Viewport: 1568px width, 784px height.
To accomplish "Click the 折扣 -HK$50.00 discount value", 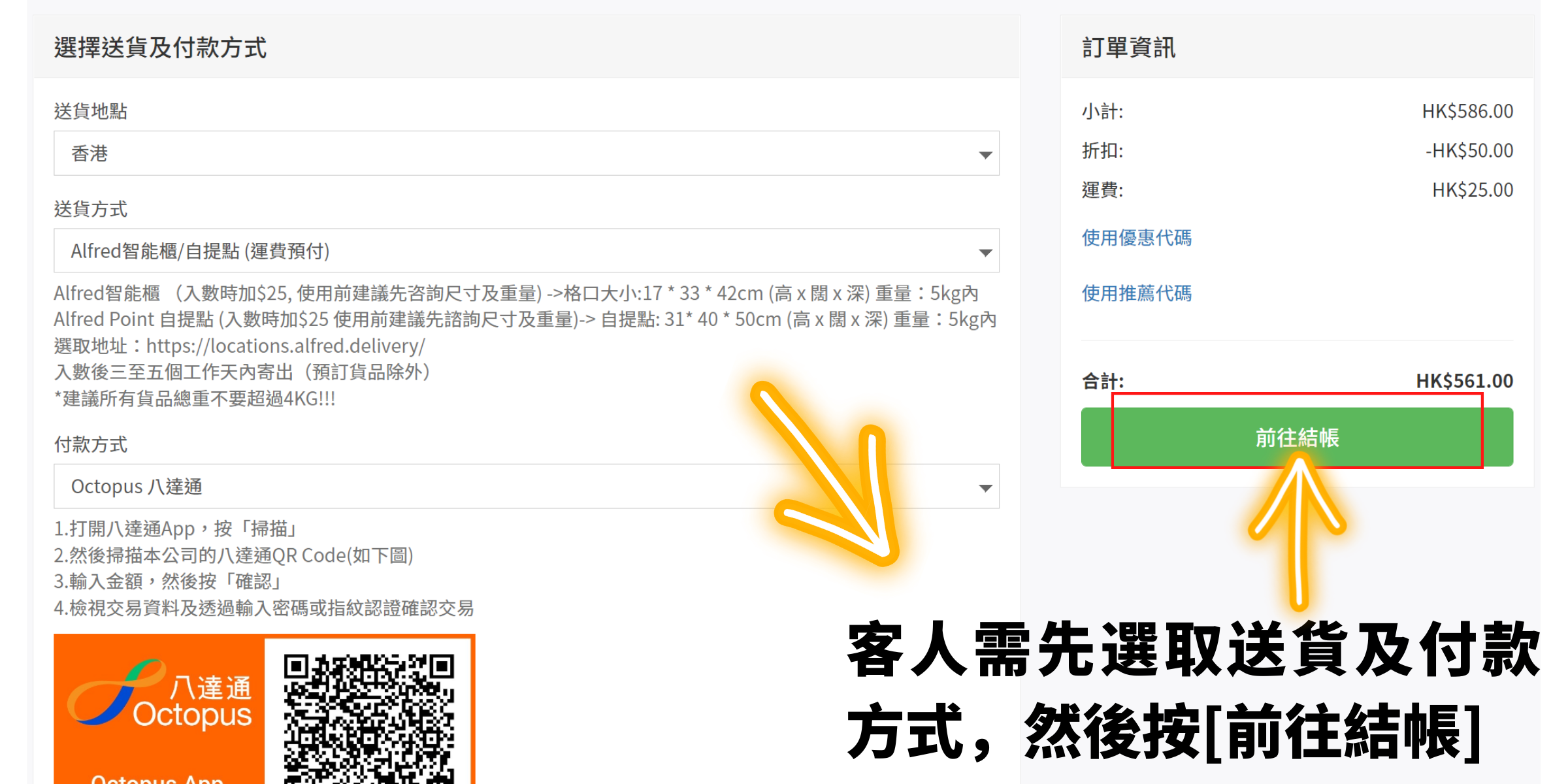I will pyautogui.click(x=1469, y=151).
